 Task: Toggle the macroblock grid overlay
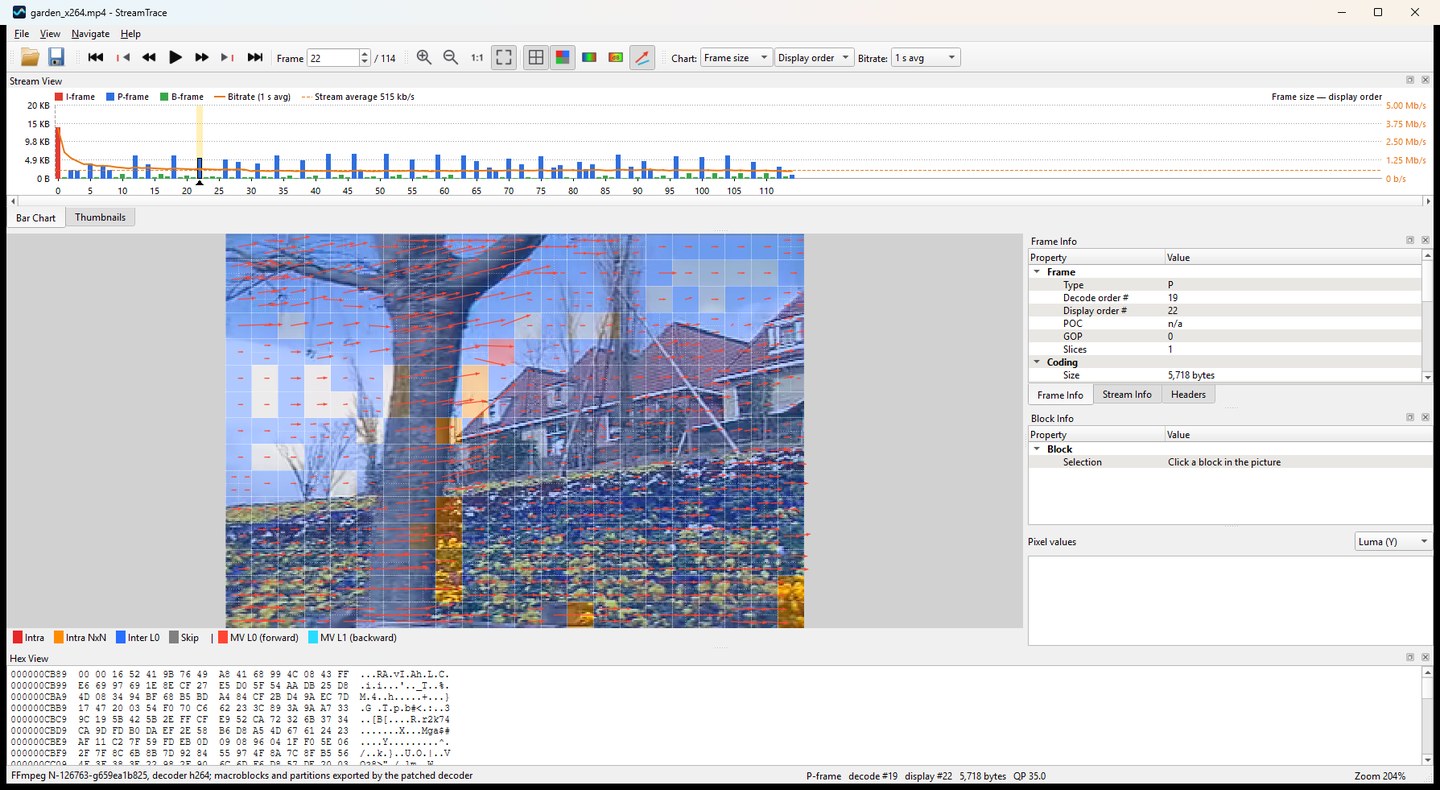(536, 58)
